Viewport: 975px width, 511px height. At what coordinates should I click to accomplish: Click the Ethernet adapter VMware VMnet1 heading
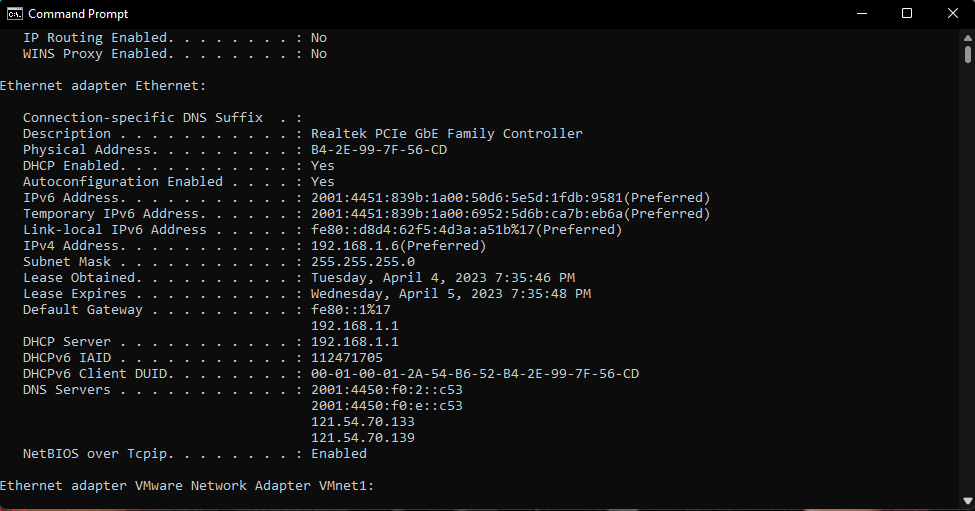(x=187, y=486)
